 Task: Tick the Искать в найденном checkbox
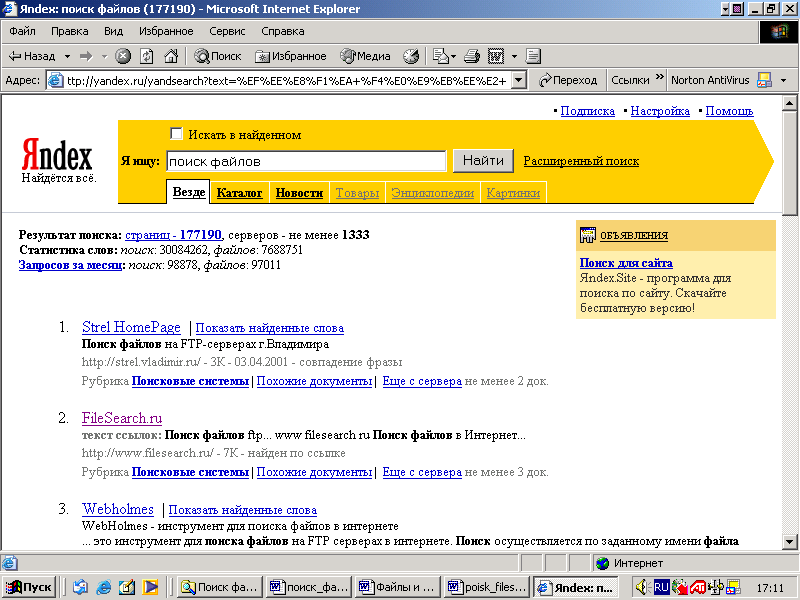coord(176,134)
